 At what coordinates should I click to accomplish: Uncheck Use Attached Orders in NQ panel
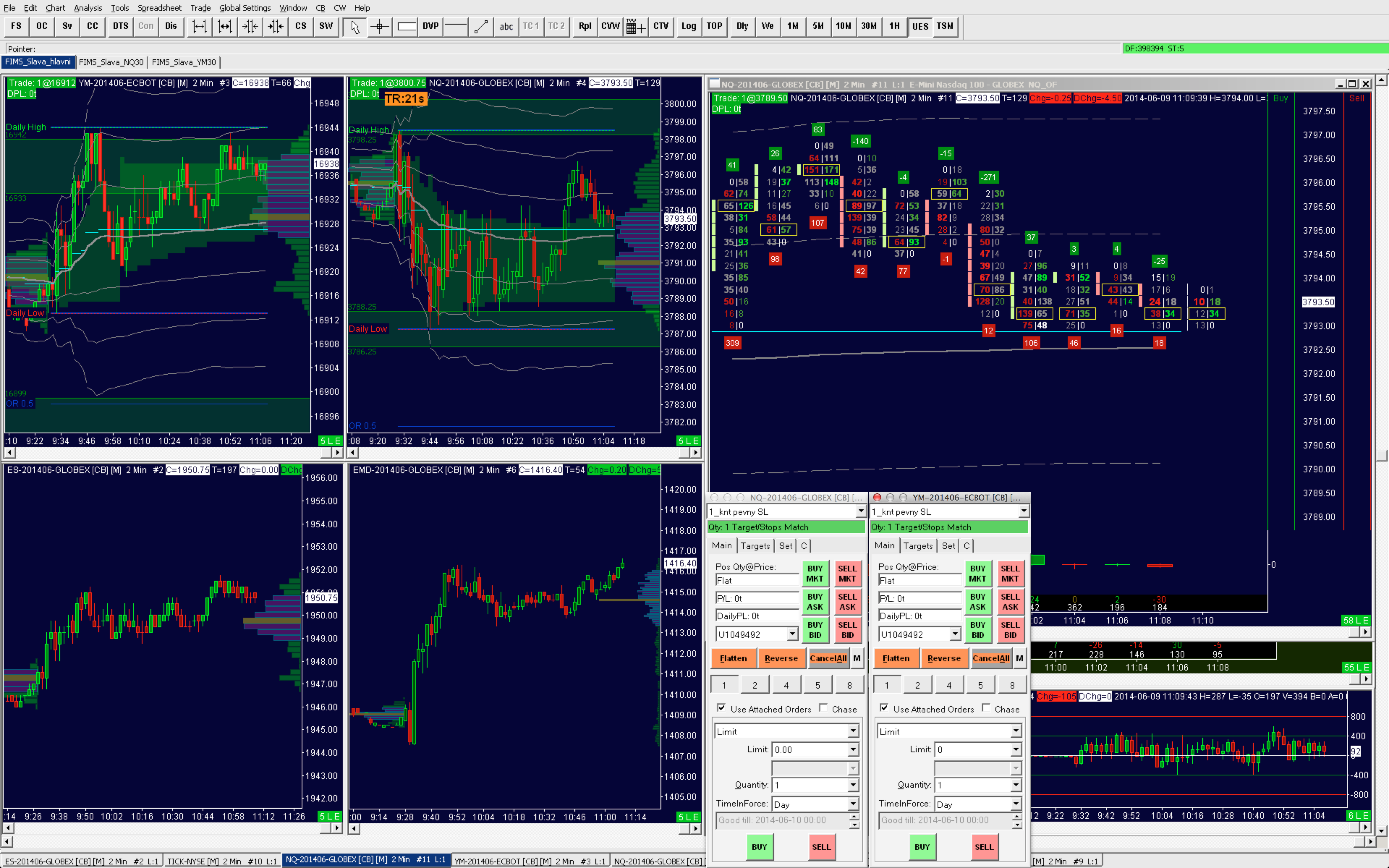[722, 708]
